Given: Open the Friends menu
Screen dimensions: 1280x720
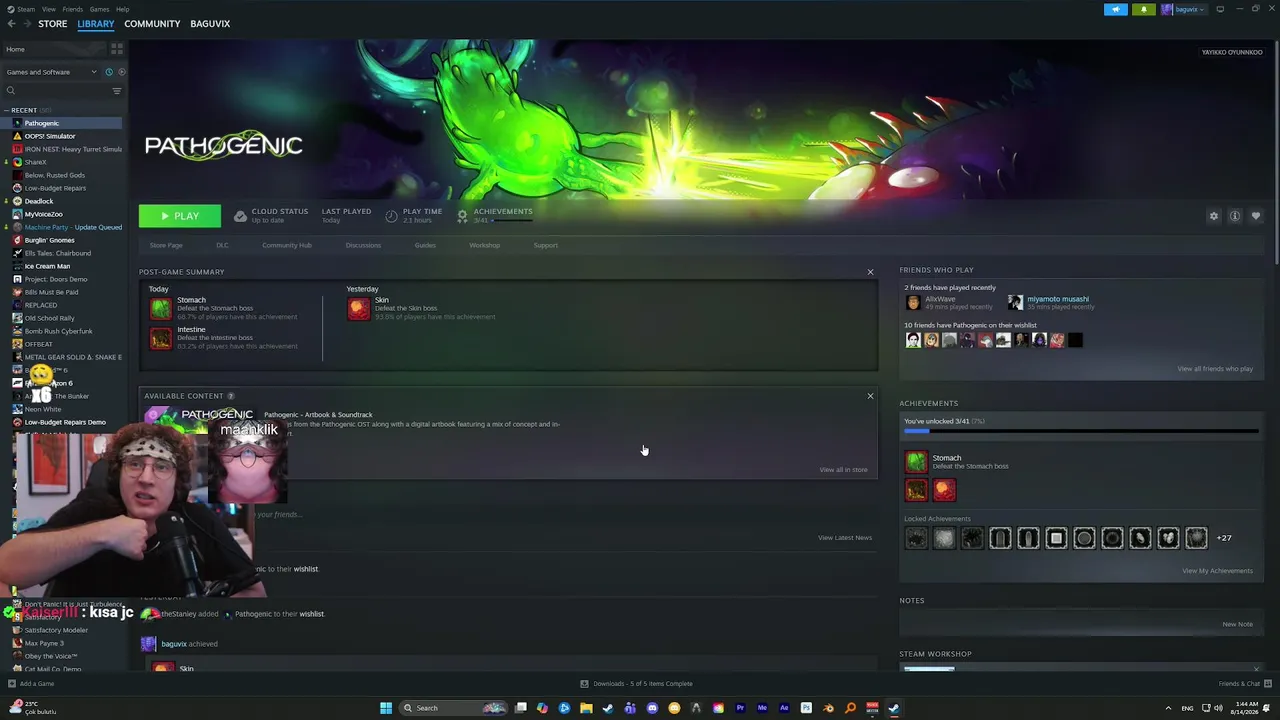Looking at the screenshot, I should click(x=73, y=9).
